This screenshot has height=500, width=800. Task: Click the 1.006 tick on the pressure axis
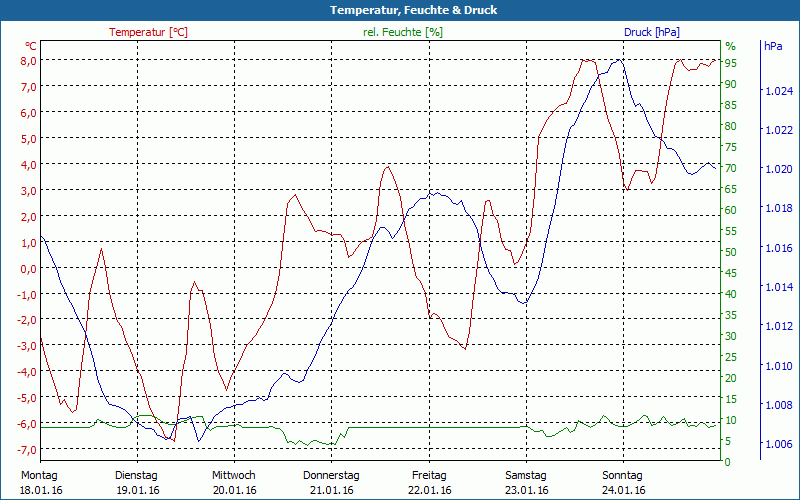point(777,444)
